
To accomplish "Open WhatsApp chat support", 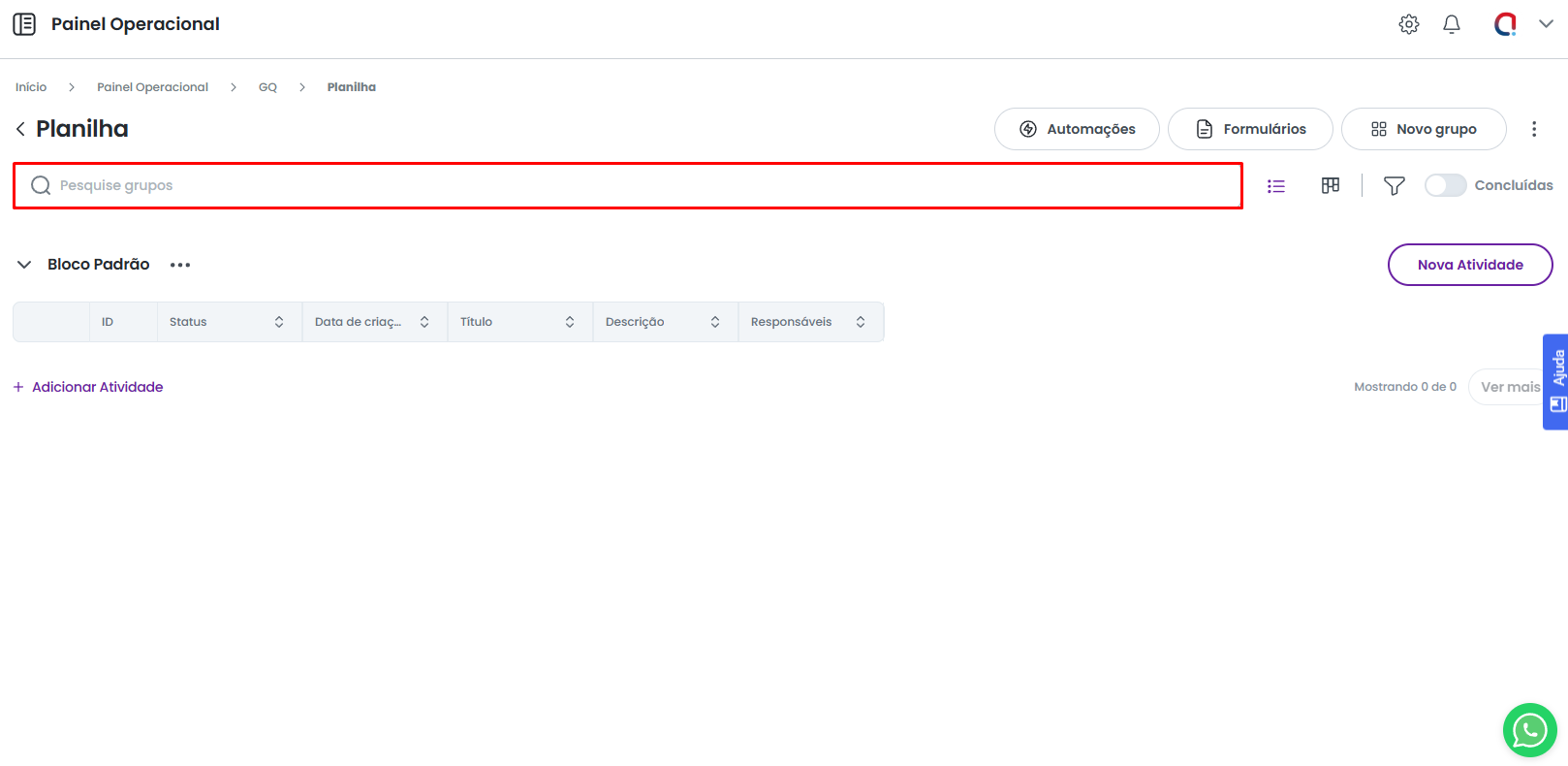I will (1529, 730).
